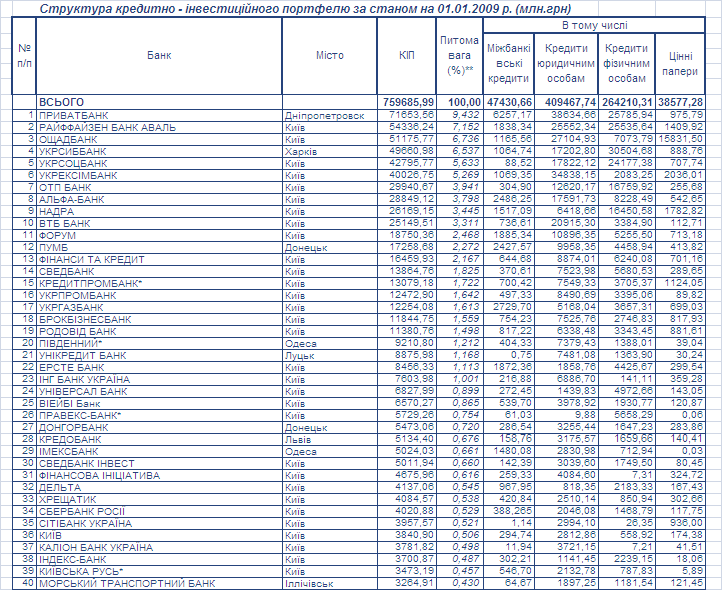Image resolution: width=722 pixels, height=590 pixels.
Task: Select 'ІНГ БАНК УКРАЇНА' cell
Action: point(159,379)
